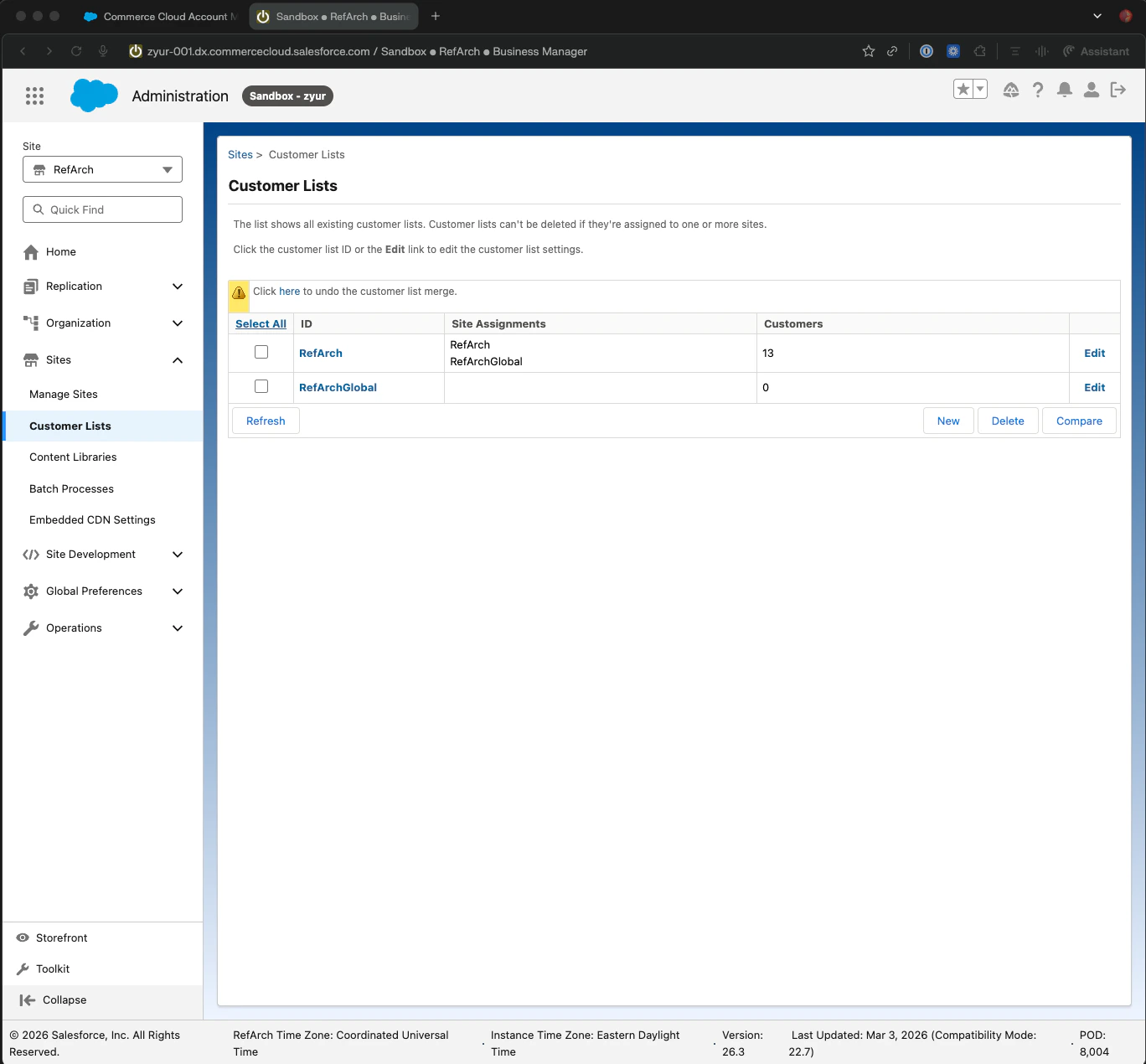The height and width of the screenshot is (1064, 1146).
Task: Open the RefArchGlobal customer list ID link
Action: pyautogui.click(x=338, y=388)
